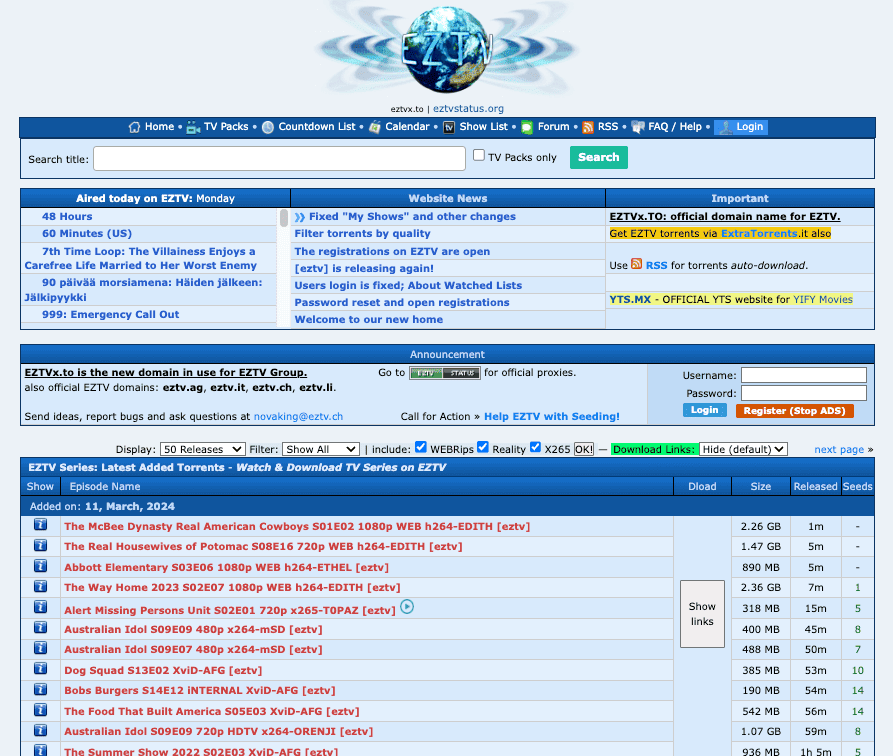
Task: Open the Download Links Hide (default) dropdown
Action: point(743,449)
